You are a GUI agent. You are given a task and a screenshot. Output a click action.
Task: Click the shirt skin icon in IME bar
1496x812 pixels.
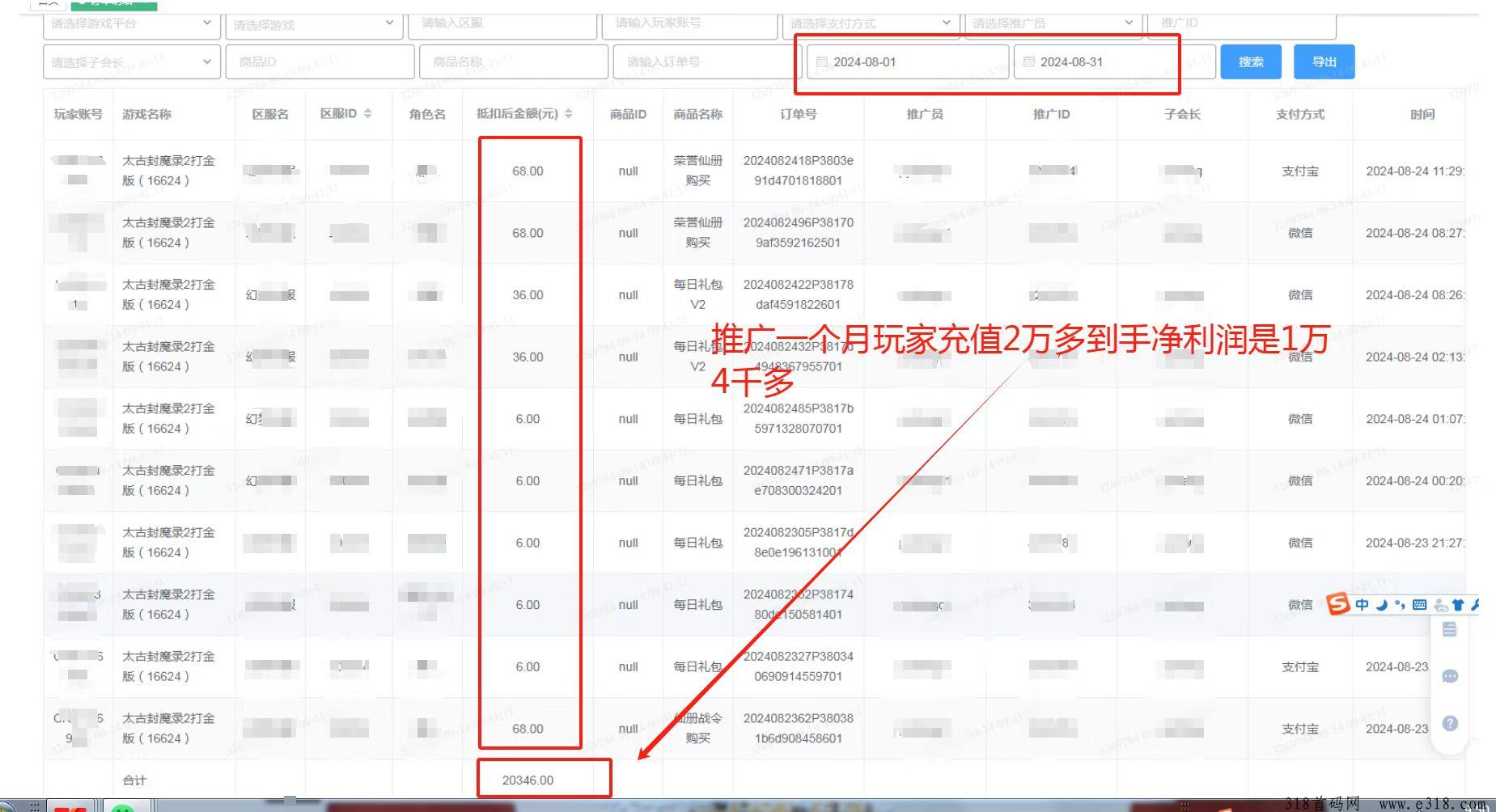(x=1458, y=604)
